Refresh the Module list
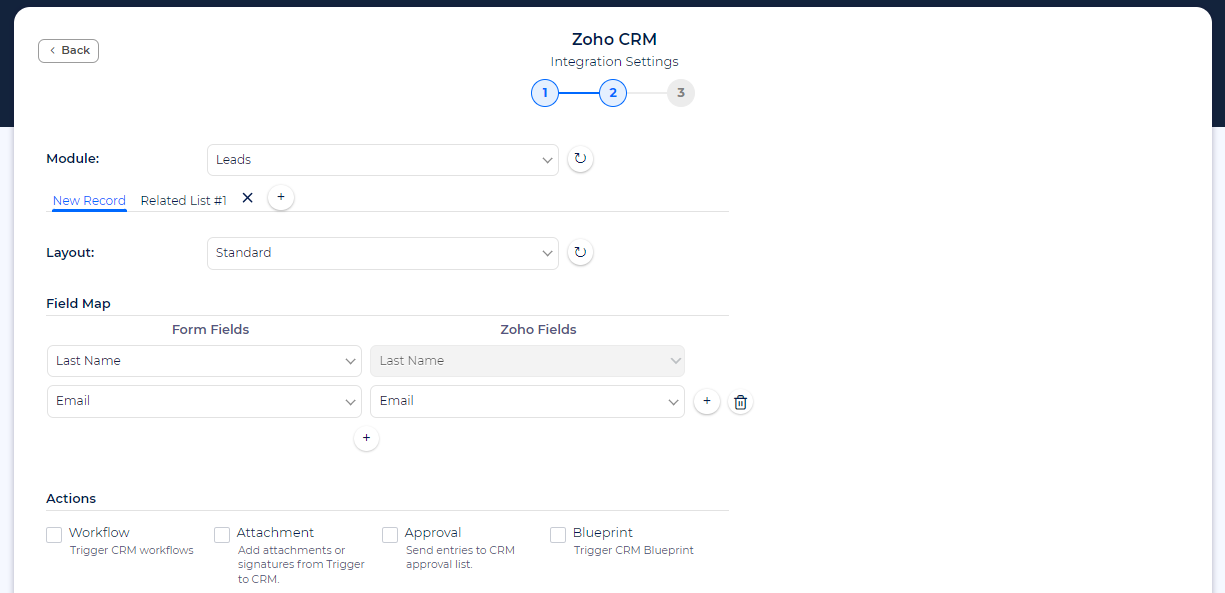1225x593 pixels. 580,159
